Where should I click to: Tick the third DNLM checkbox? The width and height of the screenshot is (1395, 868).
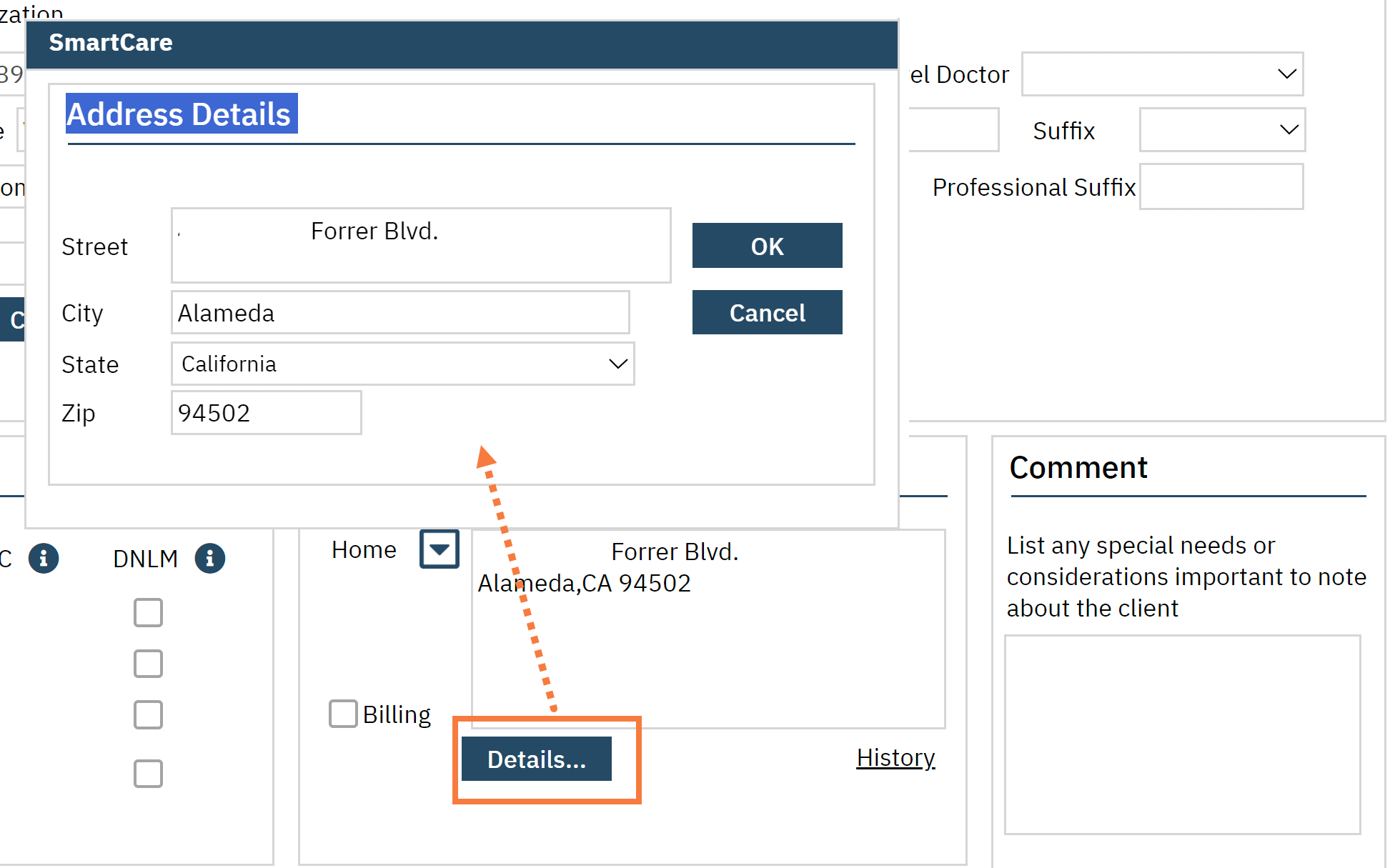click(x=148, y=714)
